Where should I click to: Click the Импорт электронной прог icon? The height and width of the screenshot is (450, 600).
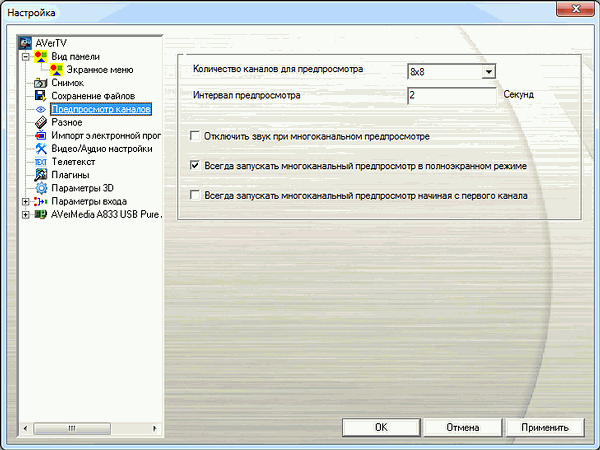pos(41,135)
